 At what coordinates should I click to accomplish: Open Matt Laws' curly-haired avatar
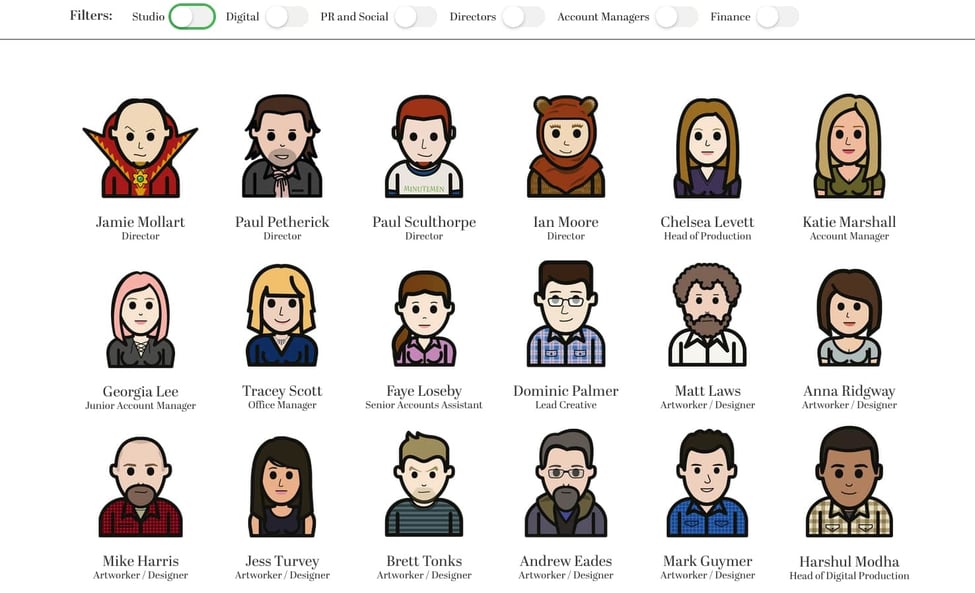point(708,315)
